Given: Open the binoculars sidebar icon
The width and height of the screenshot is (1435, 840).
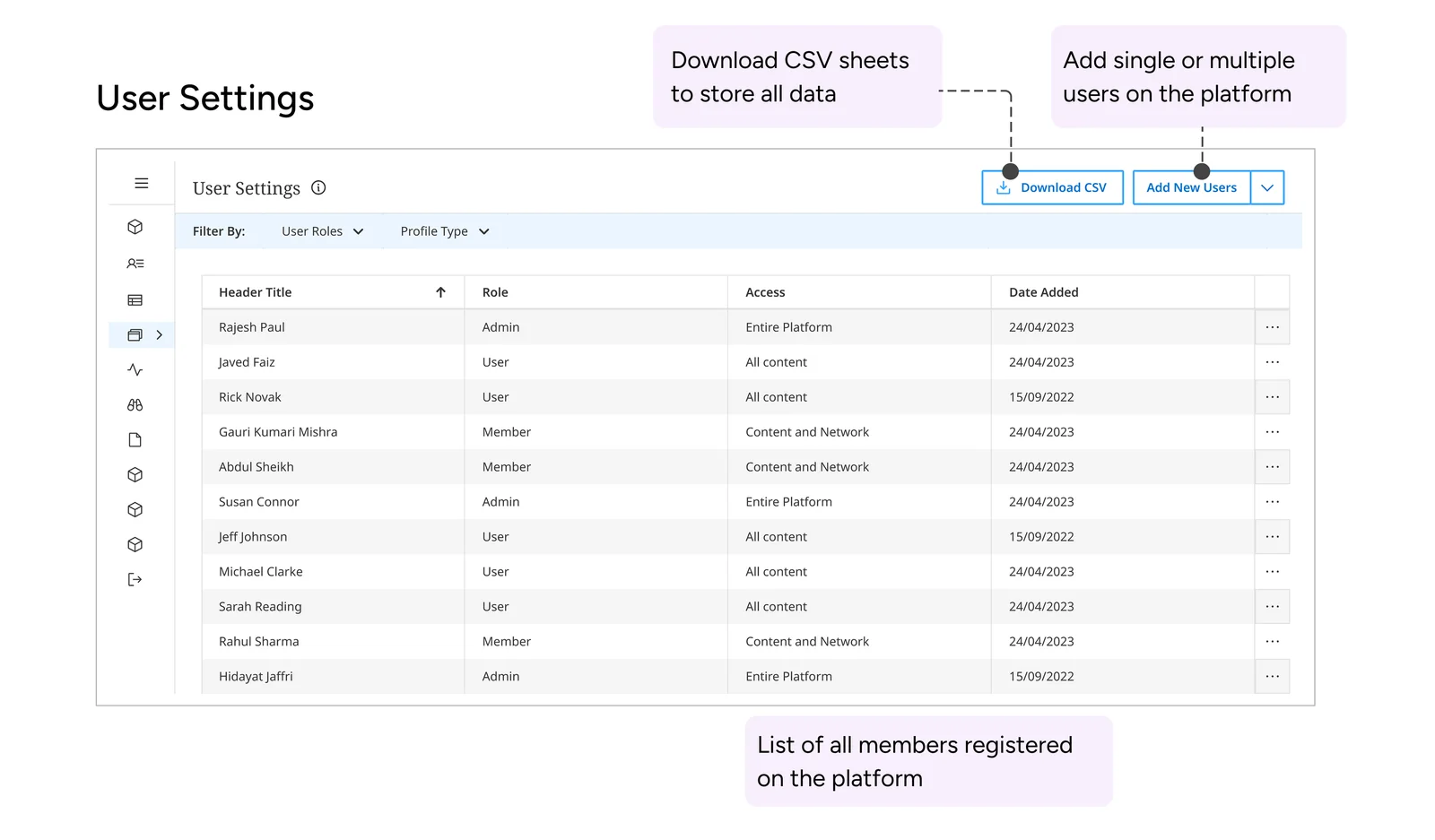Looking at the screenshot, I should [x=135, y=405].
